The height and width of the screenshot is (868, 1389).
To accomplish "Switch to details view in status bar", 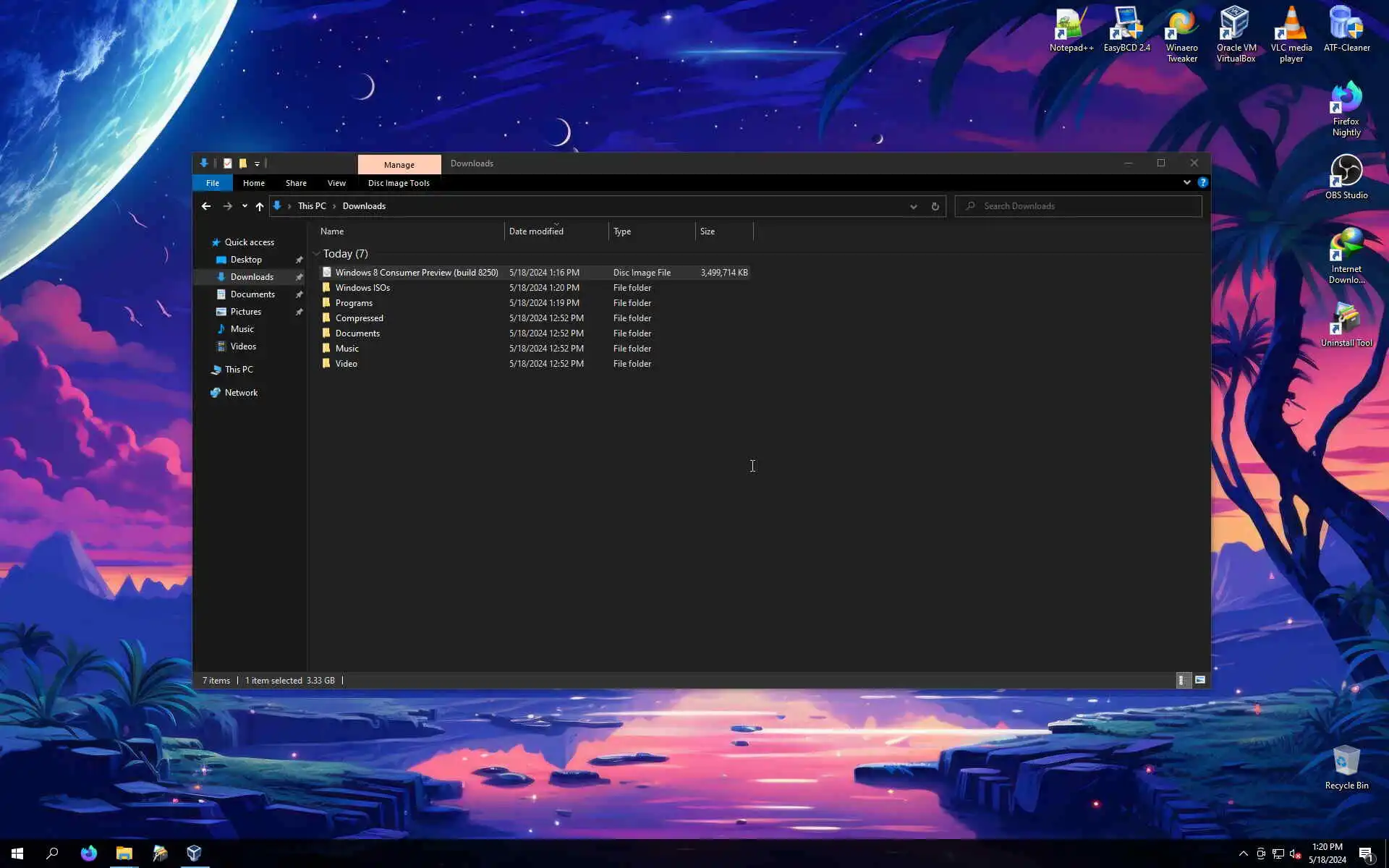I will [1183, 680].
